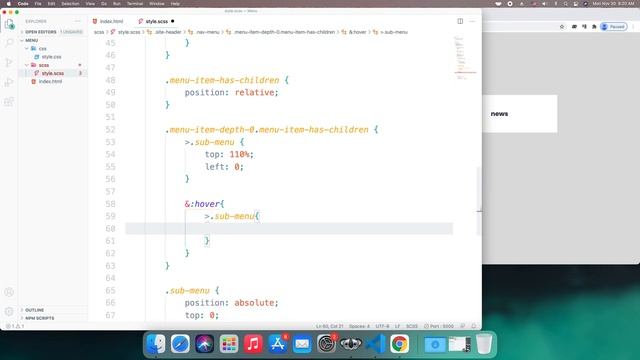Image resolution: width=640 pixels, height=360 pixels.
Task: Open volume control in menu bar
Action: (544, 4)
